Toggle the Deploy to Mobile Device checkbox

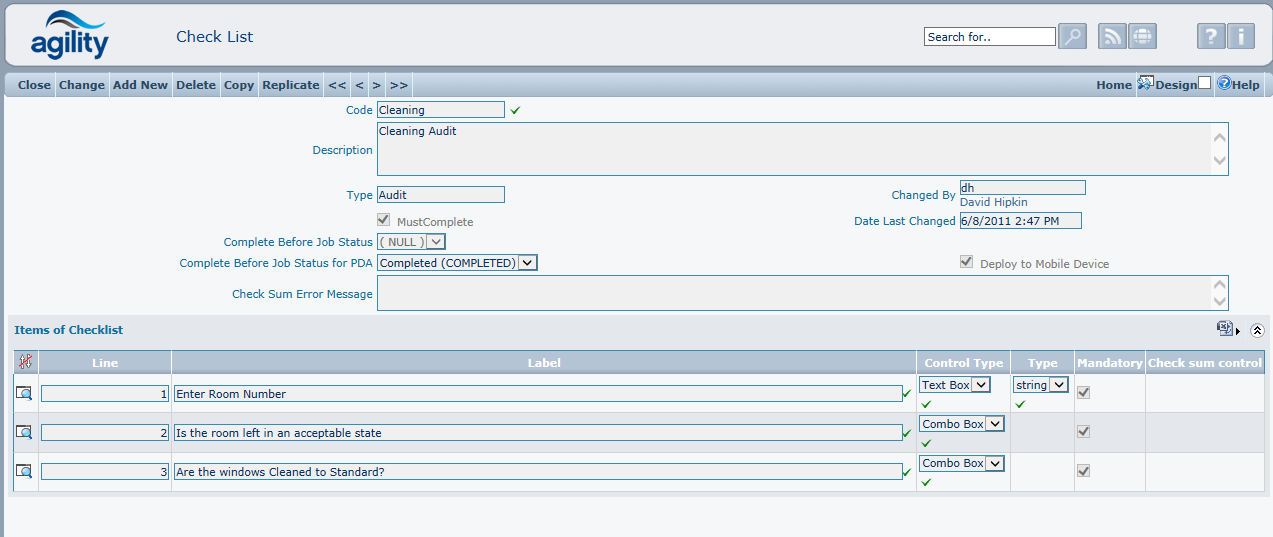point(966,263)
